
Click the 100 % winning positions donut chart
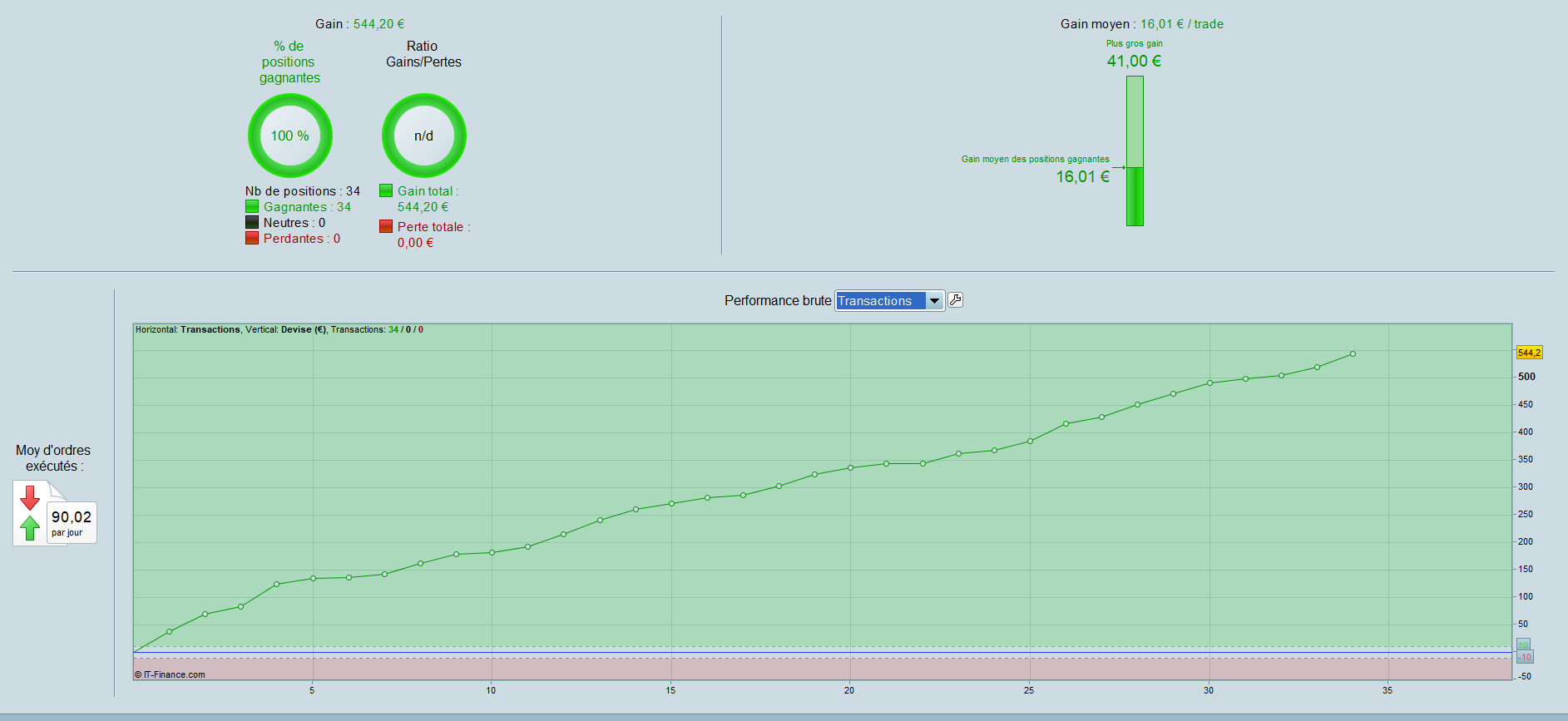[x=290, y=136]
